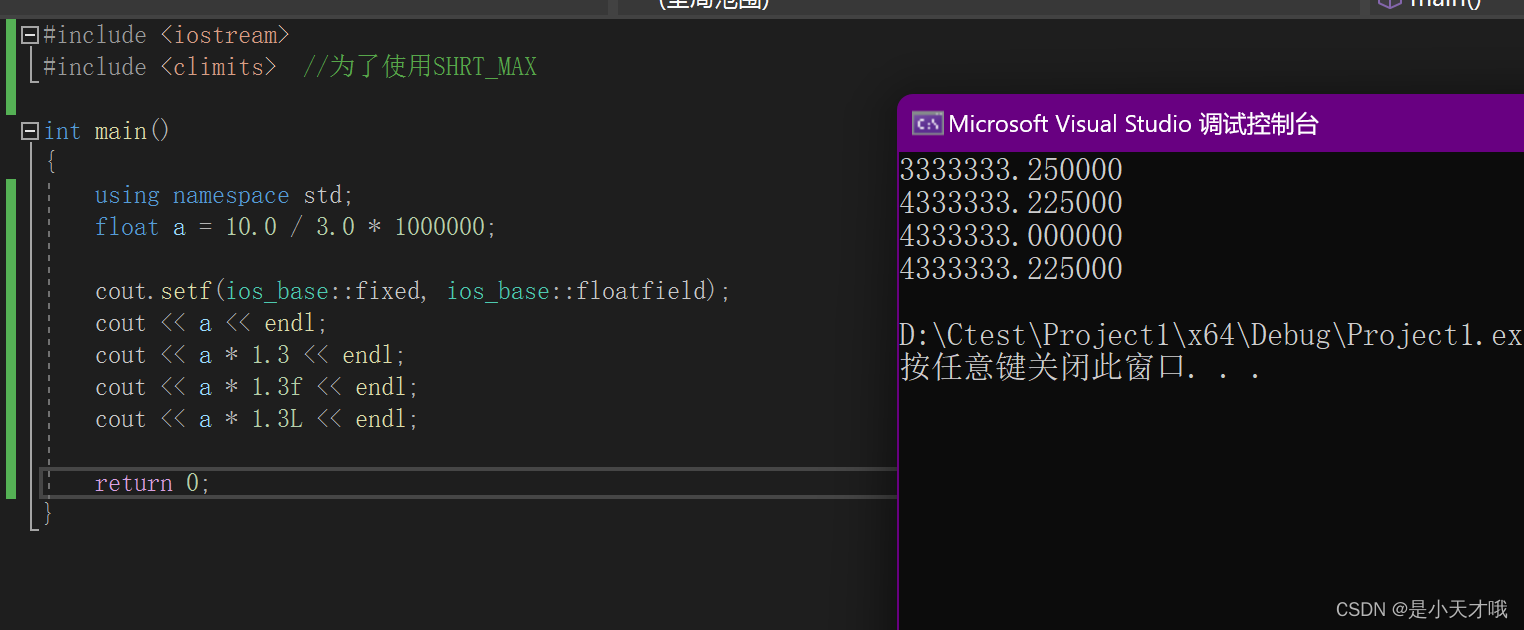Collapse the #include directives region
Image resolution: width=1524 pixels, height=630 pixels.
(x=29, y=34)
